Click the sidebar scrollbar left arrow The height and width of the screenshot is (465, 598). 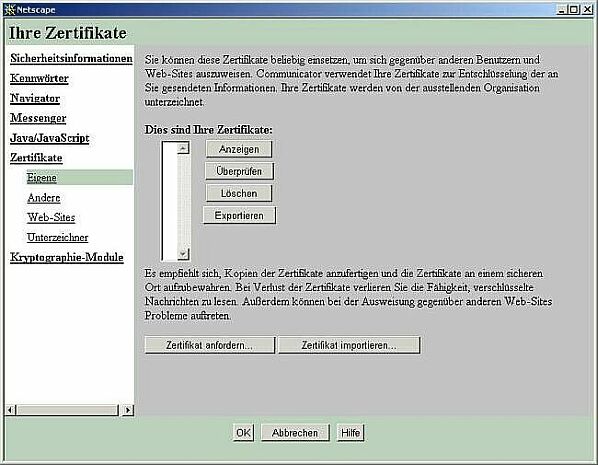pyautogui.click(x=11, y=410)
